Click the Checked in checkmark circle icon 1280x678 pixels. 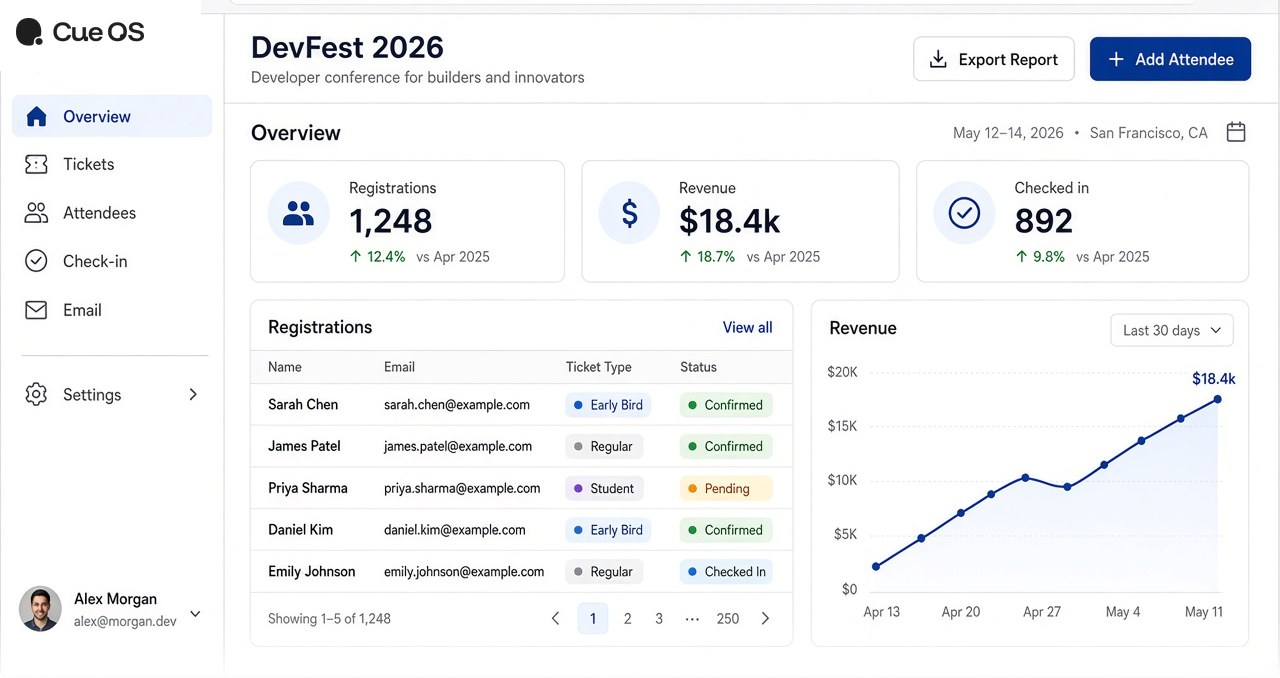tap(964, 213)
